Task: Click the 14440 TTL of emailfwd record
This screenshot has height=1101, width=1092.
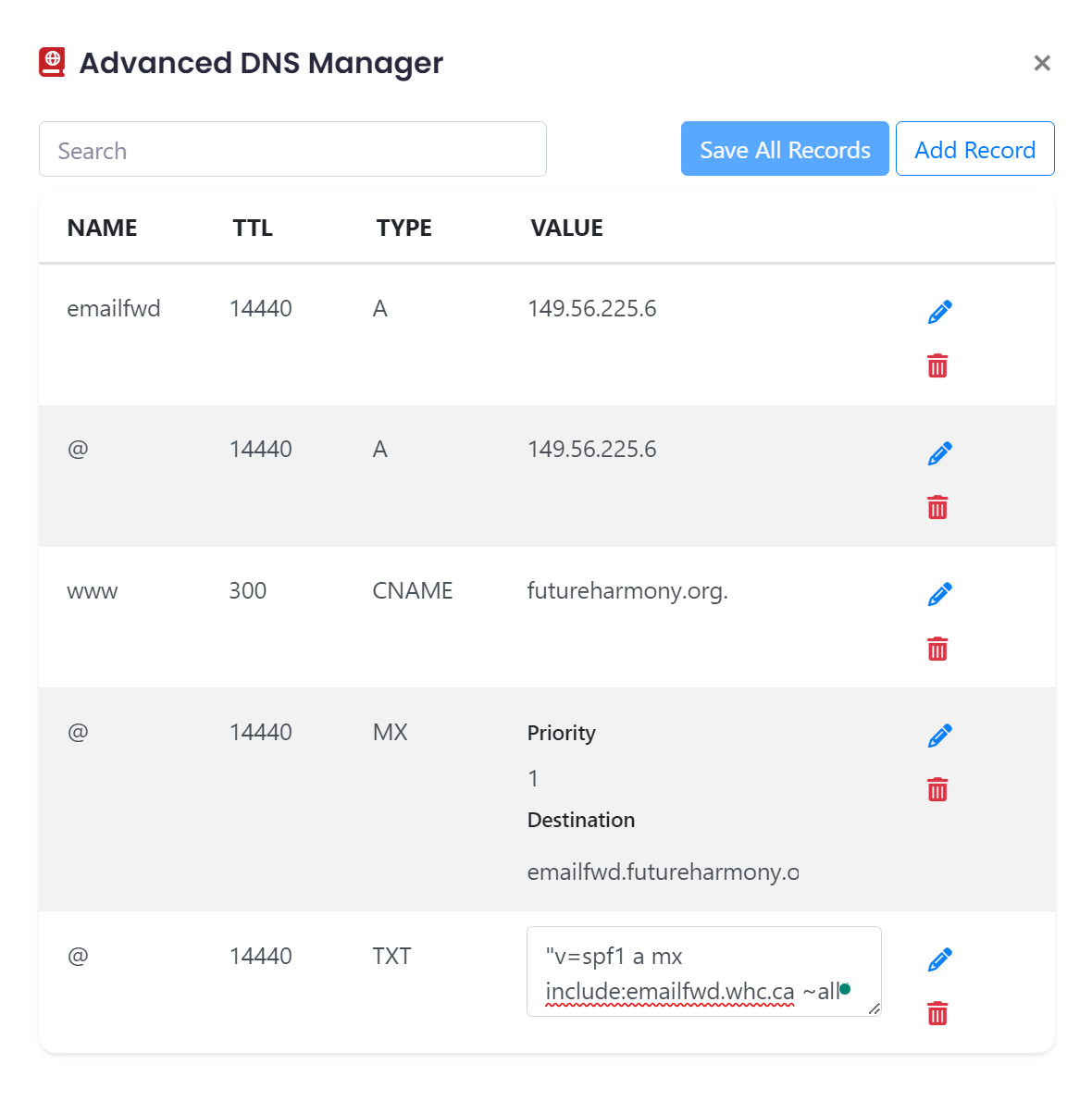Action: click(261, 308)
